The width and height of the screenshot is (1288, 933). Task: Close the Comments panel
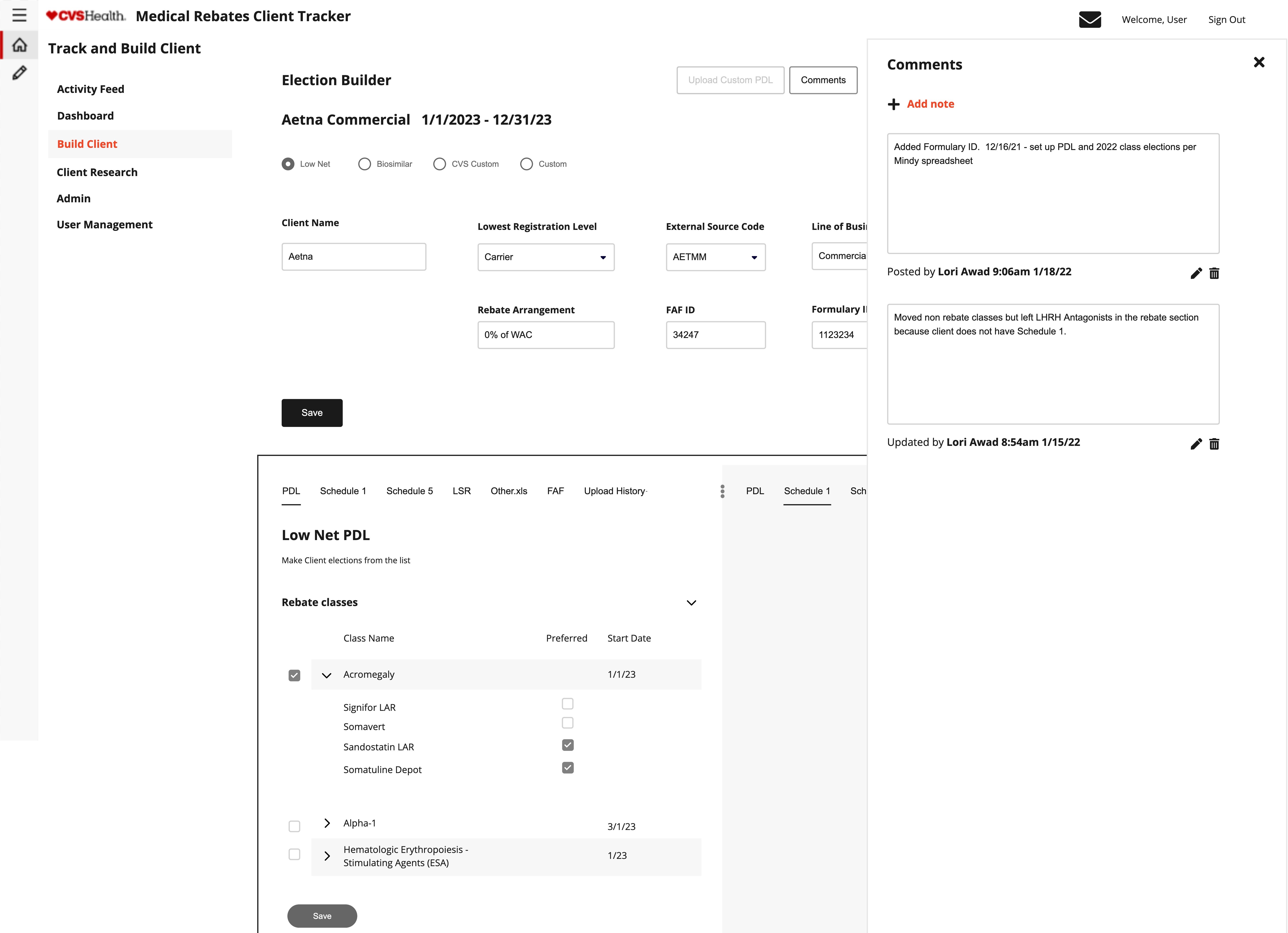pos(1259,62)
